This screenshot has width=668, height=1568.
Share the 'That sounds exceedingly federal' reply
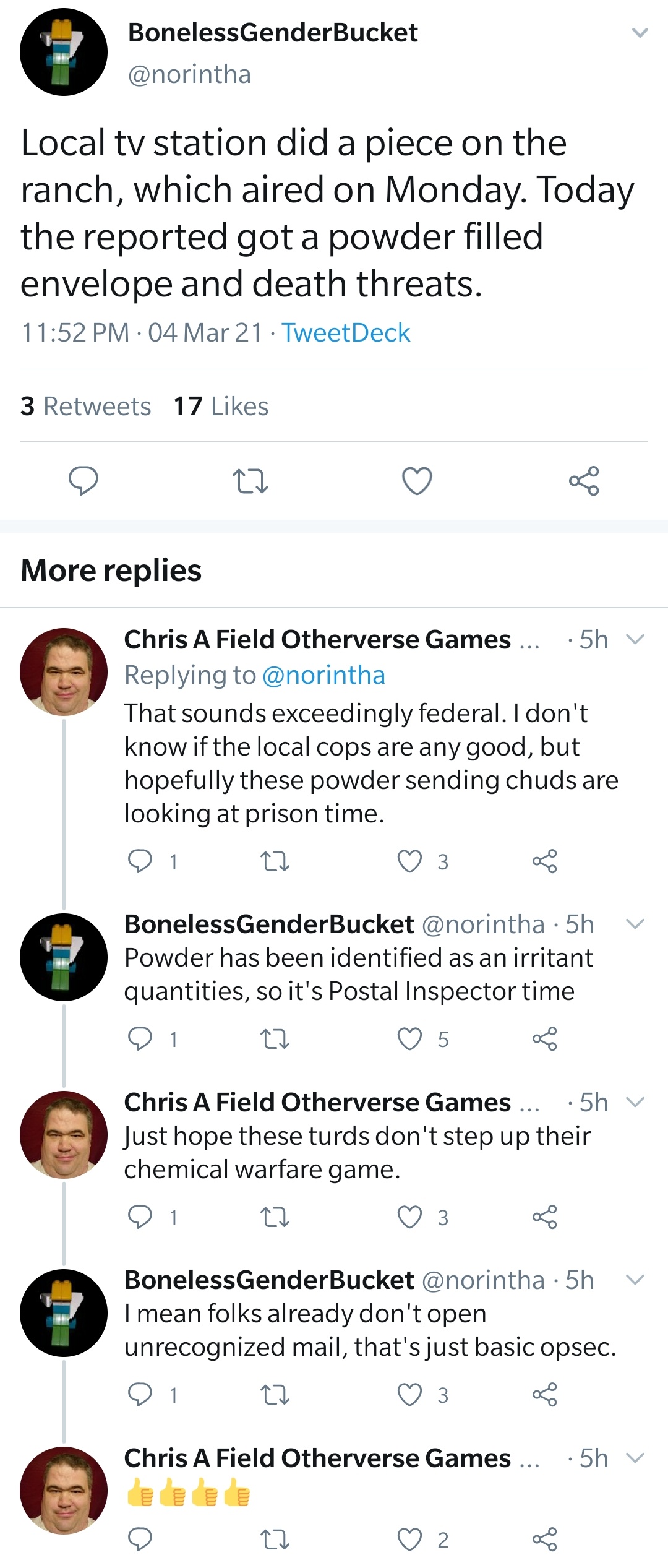coord(544,861)
